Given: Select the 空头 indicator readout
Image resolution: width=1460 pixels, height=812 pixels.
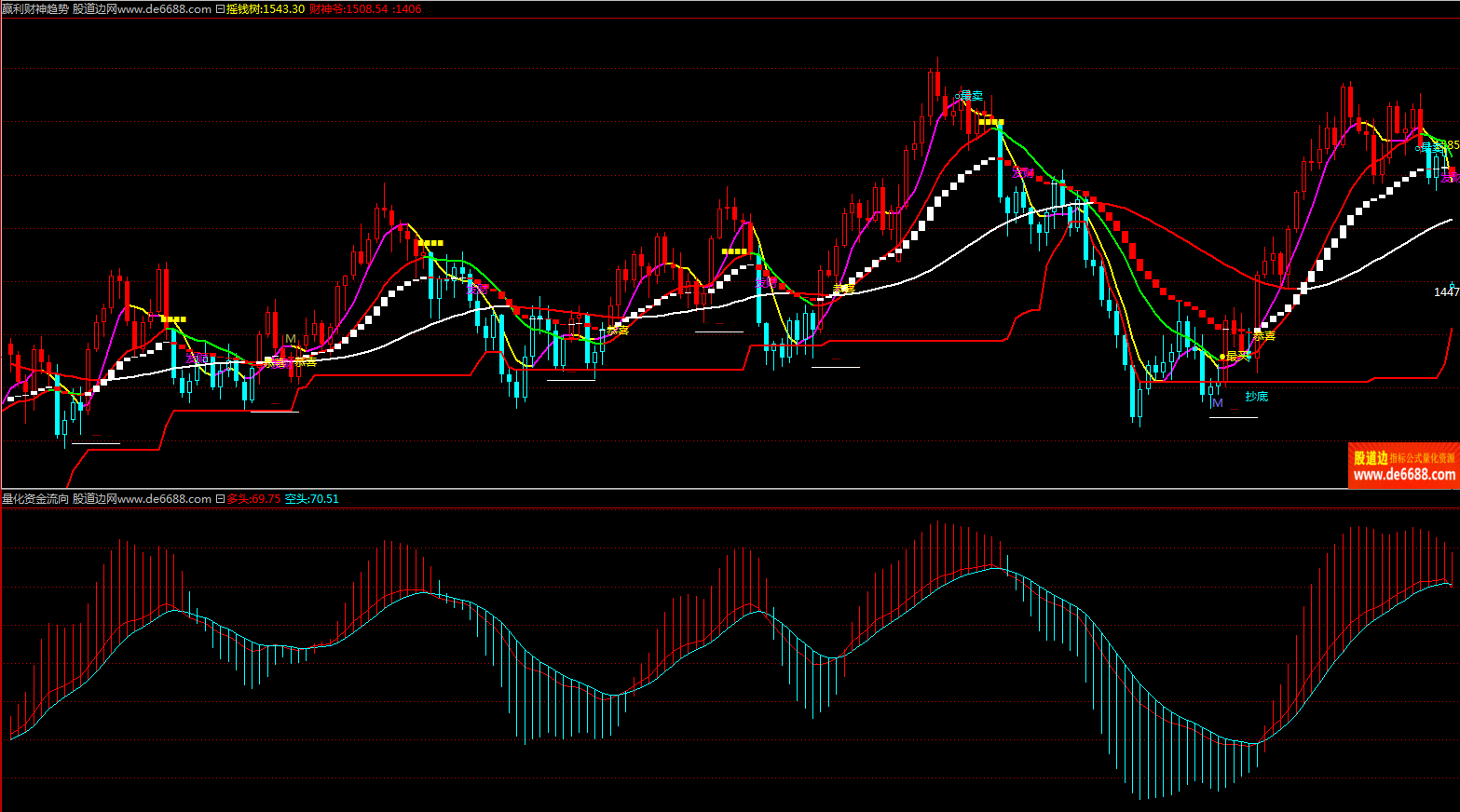Looking at the screenshot, I should click(312, 499).
